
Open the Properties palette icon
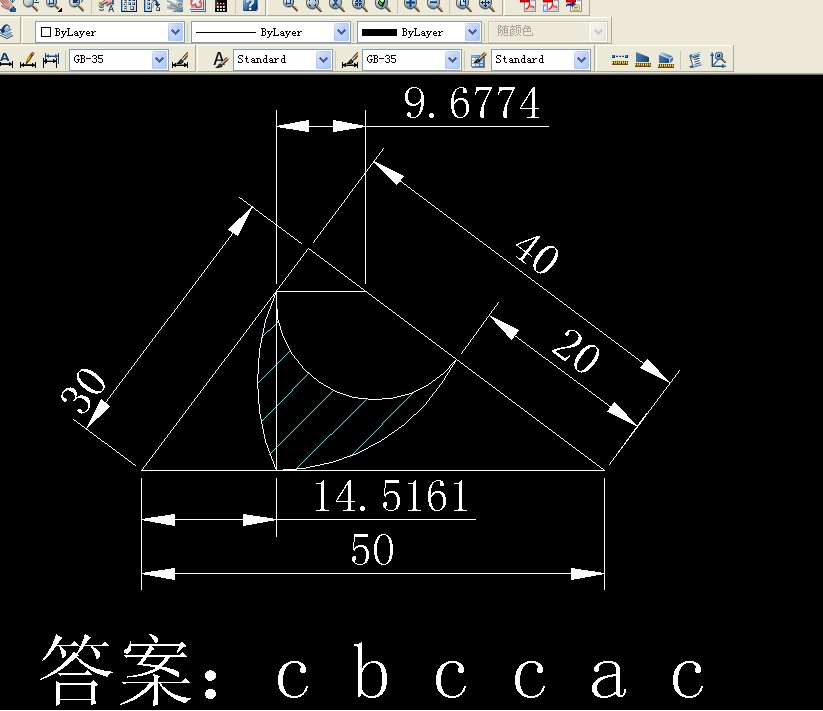coord(107,5)
